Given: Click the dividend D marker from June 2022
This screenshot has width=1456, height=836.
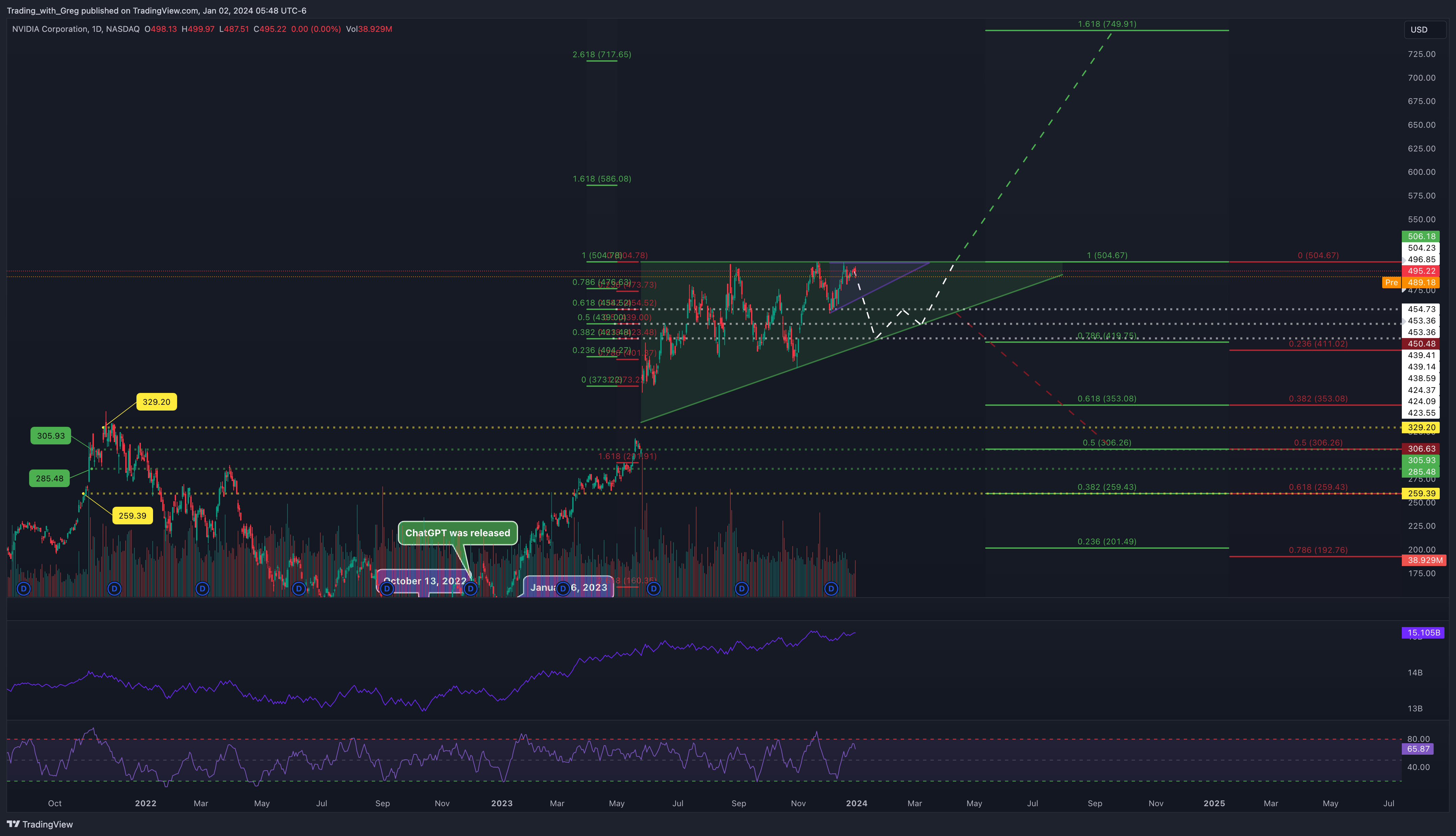Looking at the screenshot, I should tap(298, 588).
